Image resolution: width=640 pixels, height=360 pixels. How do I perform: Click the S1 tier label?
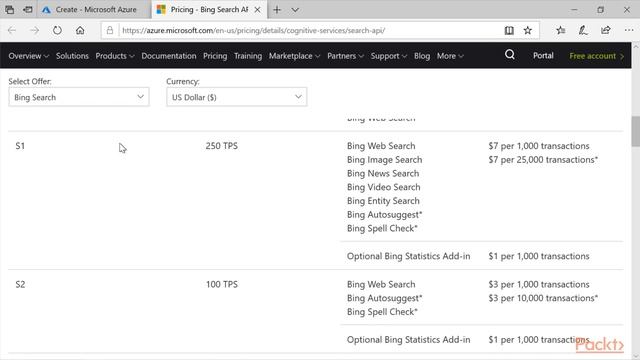(x=20, y=146)
